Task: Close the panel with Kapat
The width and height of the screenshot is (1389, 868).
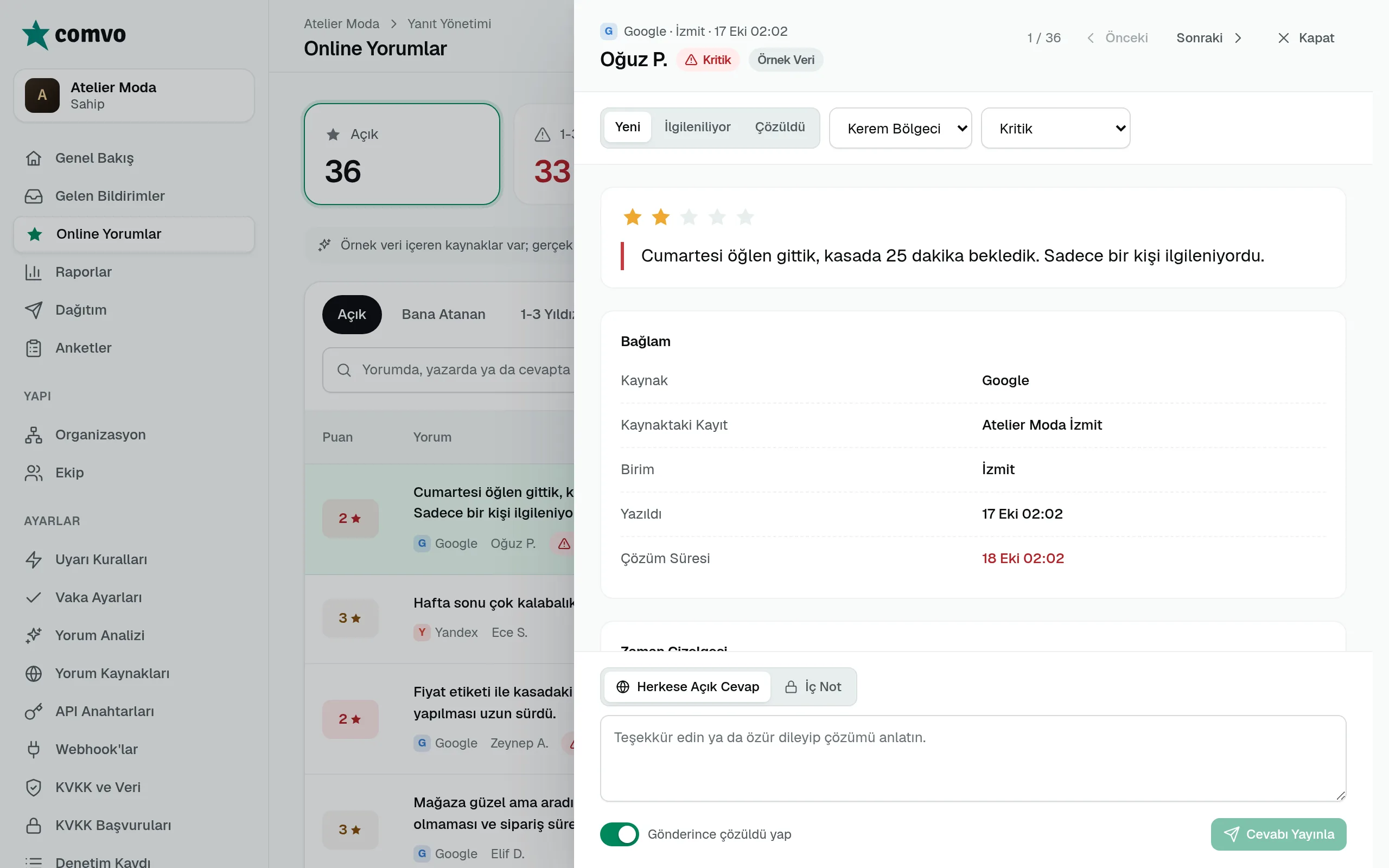Action: click(1307, 38)
